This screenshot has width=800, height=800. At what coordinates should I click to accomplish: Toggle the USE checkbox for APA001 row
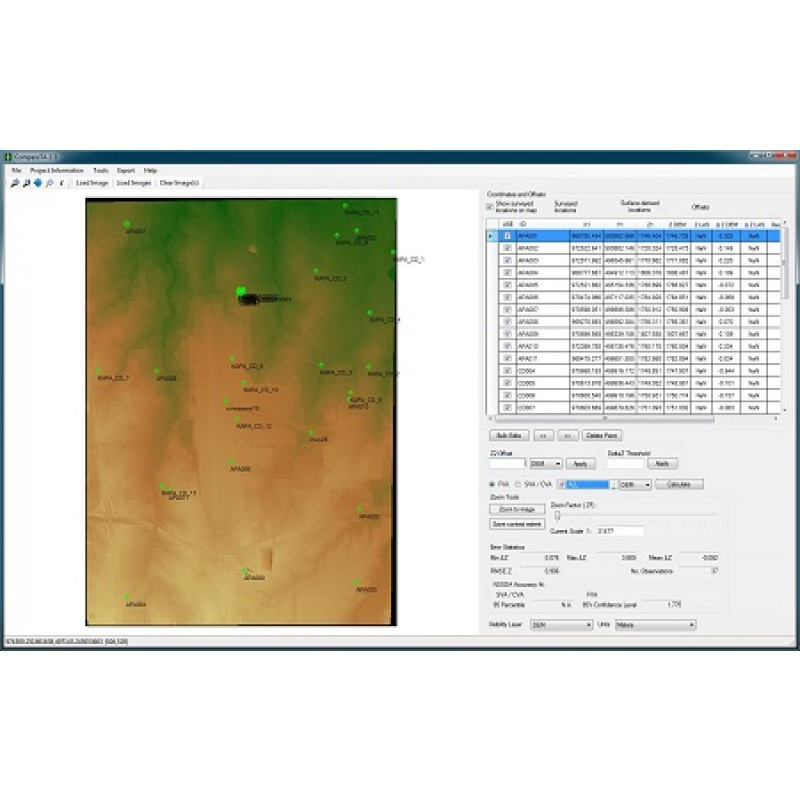pyautogui.click(x=508, y=236)
